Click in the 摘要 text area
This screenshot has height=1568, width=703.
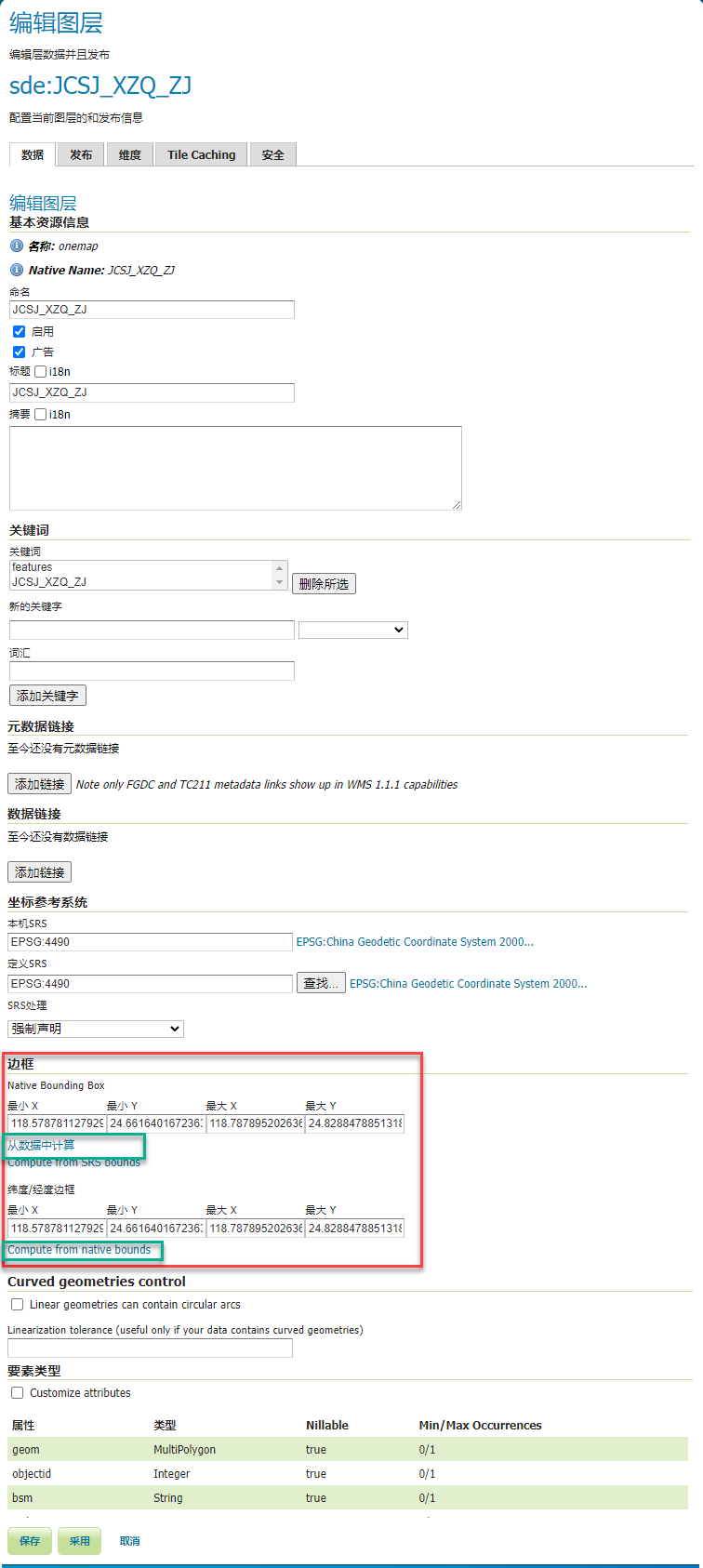(x=235, y=468)
